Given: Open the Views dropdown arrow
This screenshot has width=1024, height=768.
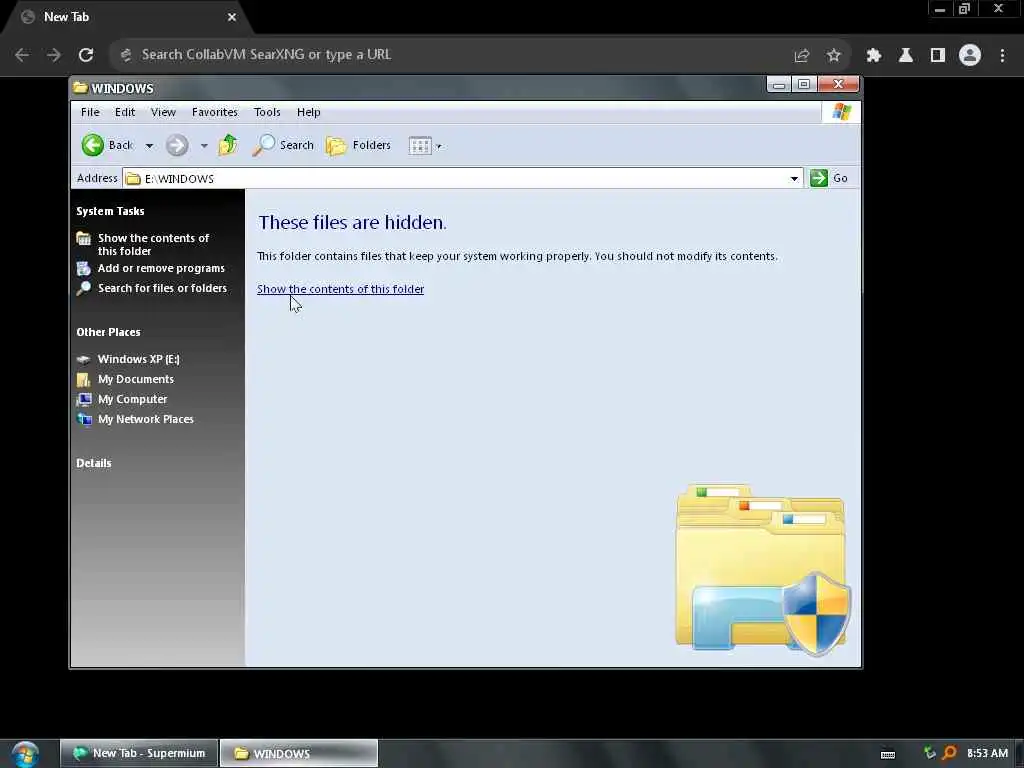Looking at the screenshot, I should click(x=439, y=146).
